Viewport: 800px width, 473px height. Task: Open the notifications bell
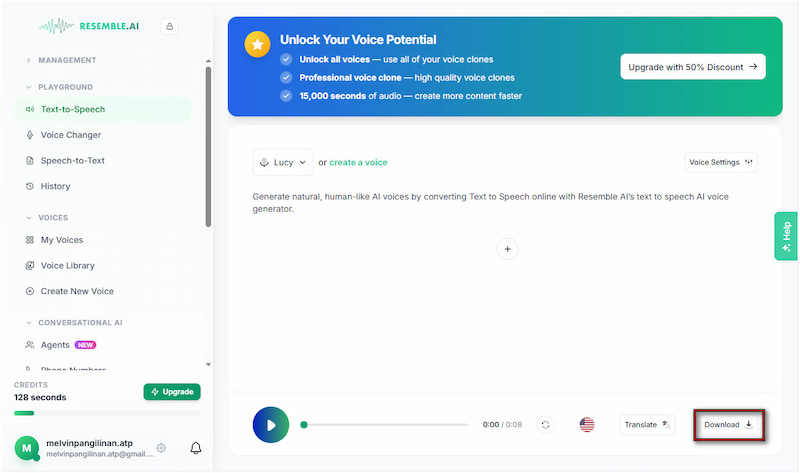[196, 448]
